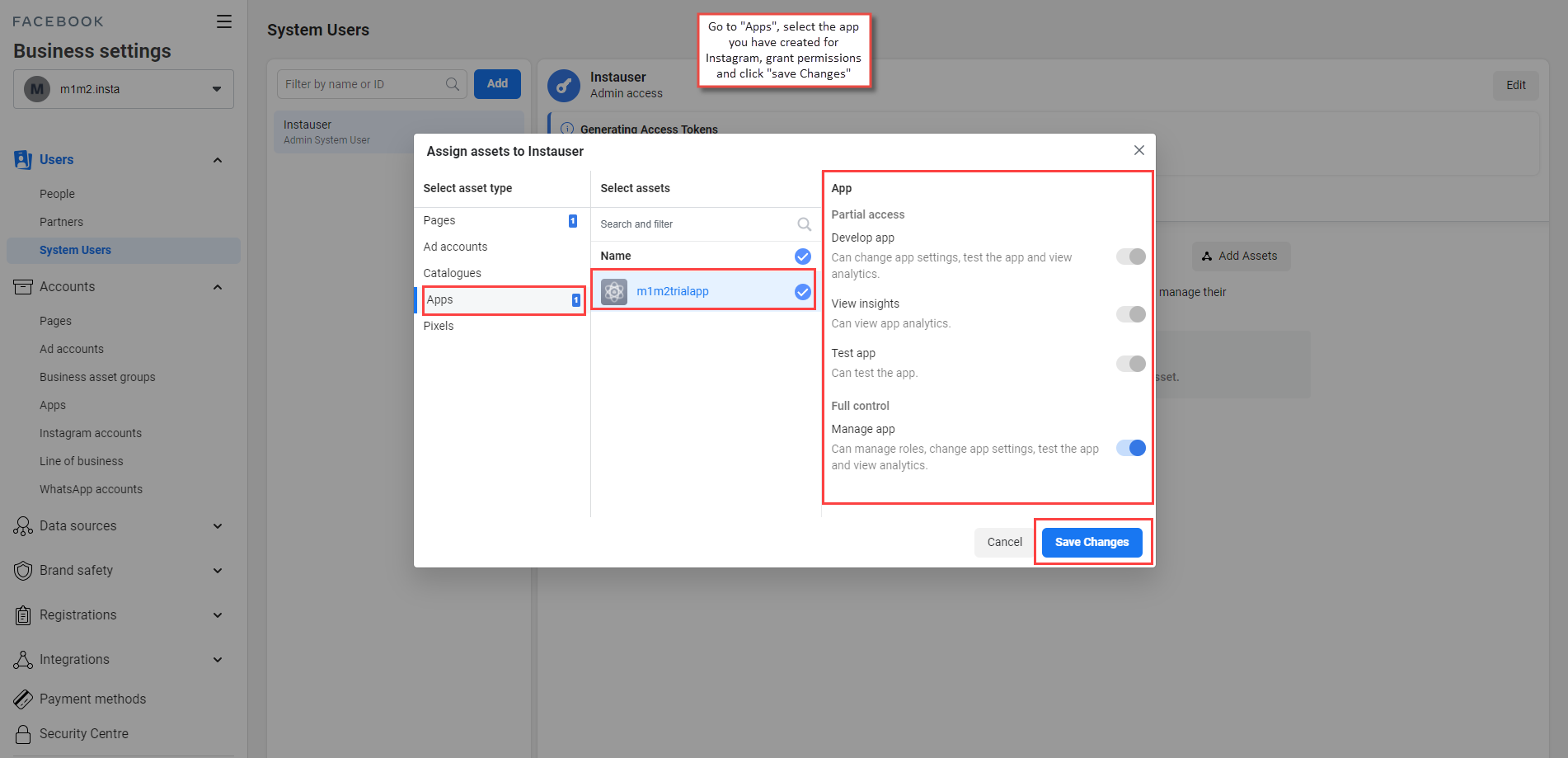
Task: Toggle the Test app permission
Action: click(1131, 364)
